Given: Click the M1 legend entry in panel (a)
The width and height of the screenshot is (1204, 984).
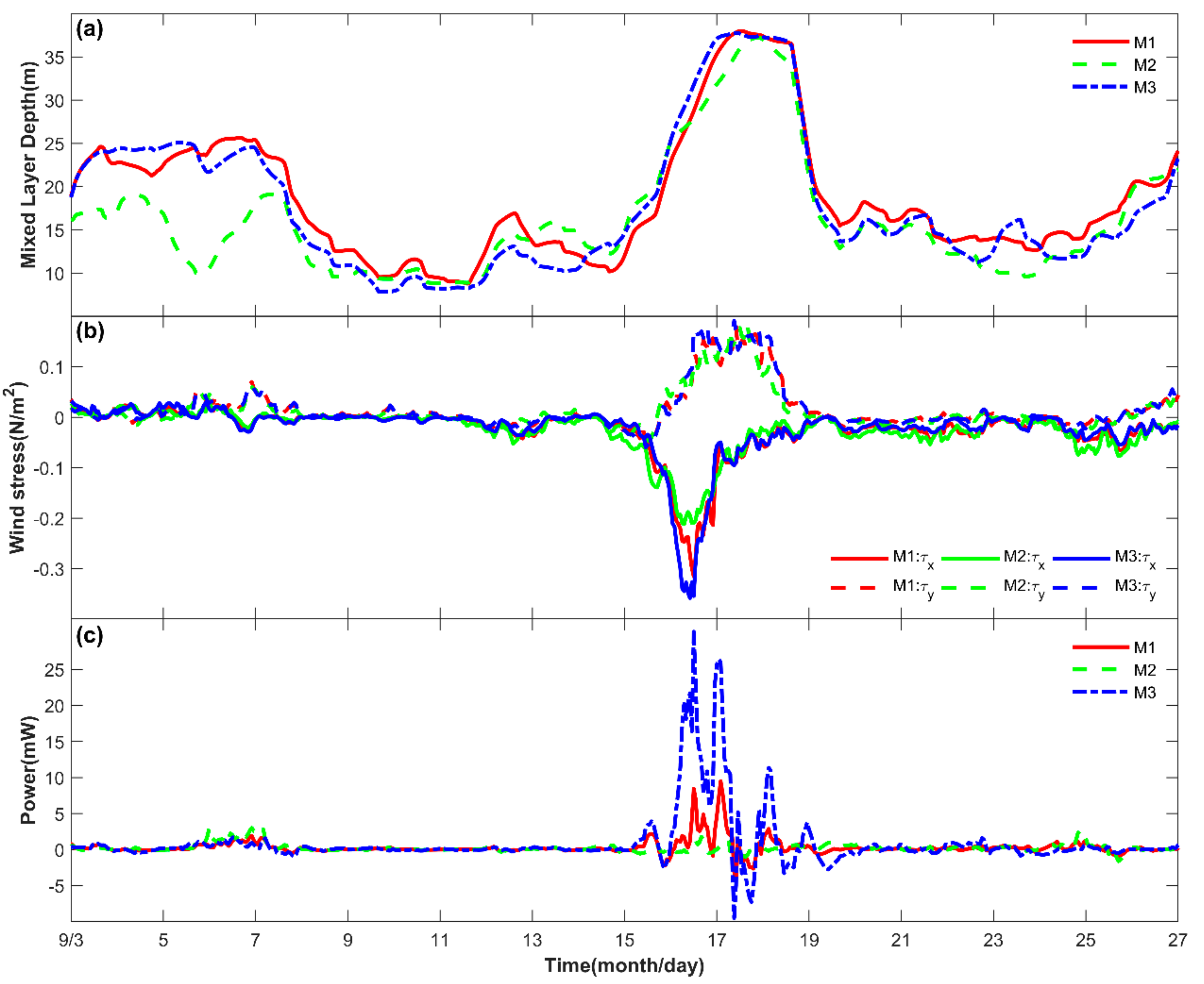Looking at the screenshot, I should point(1144,42).
